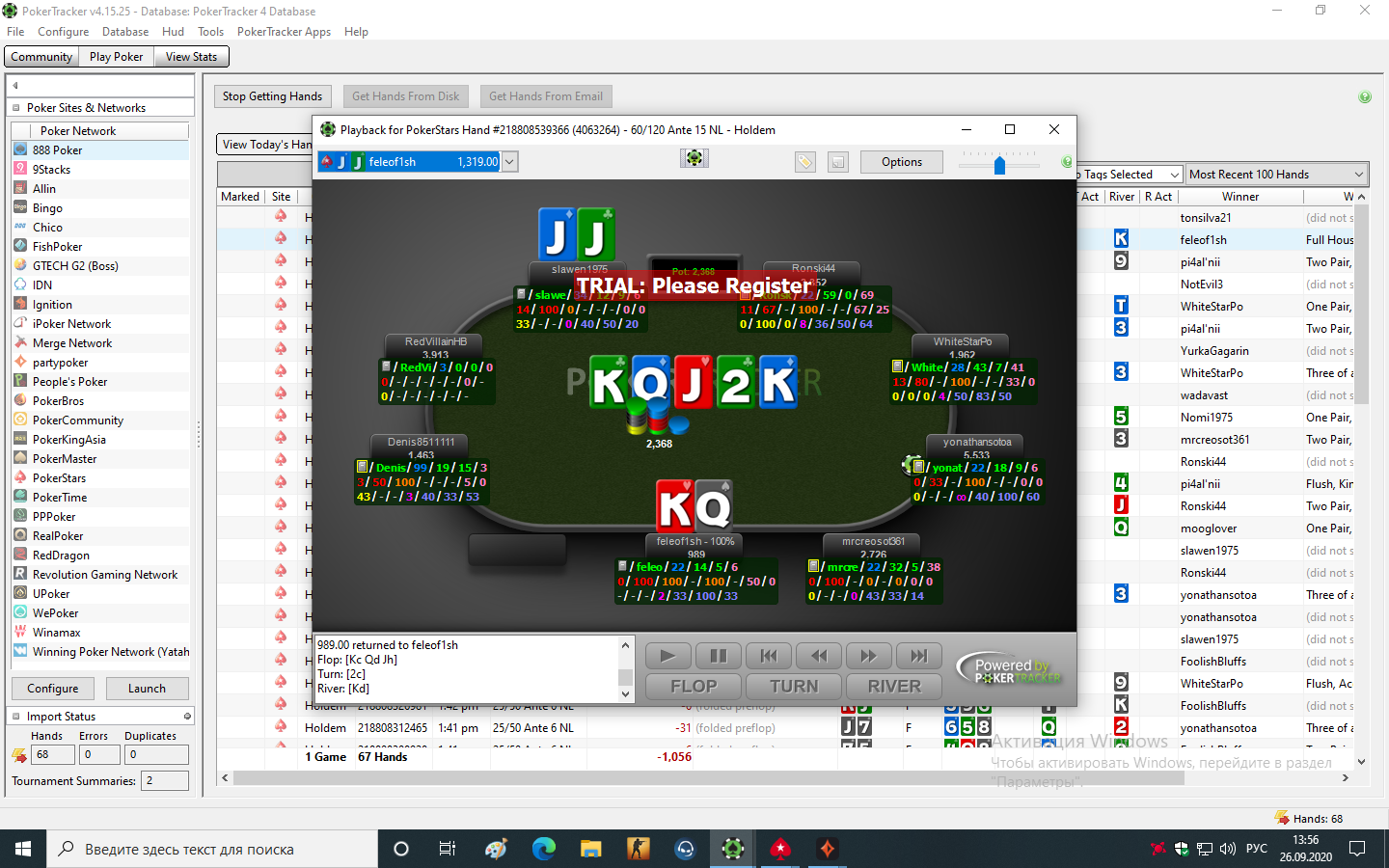Step forward one action in replayer
Image resolution: width=1389 pixels, height=868 pixels.
pos(868,656)
